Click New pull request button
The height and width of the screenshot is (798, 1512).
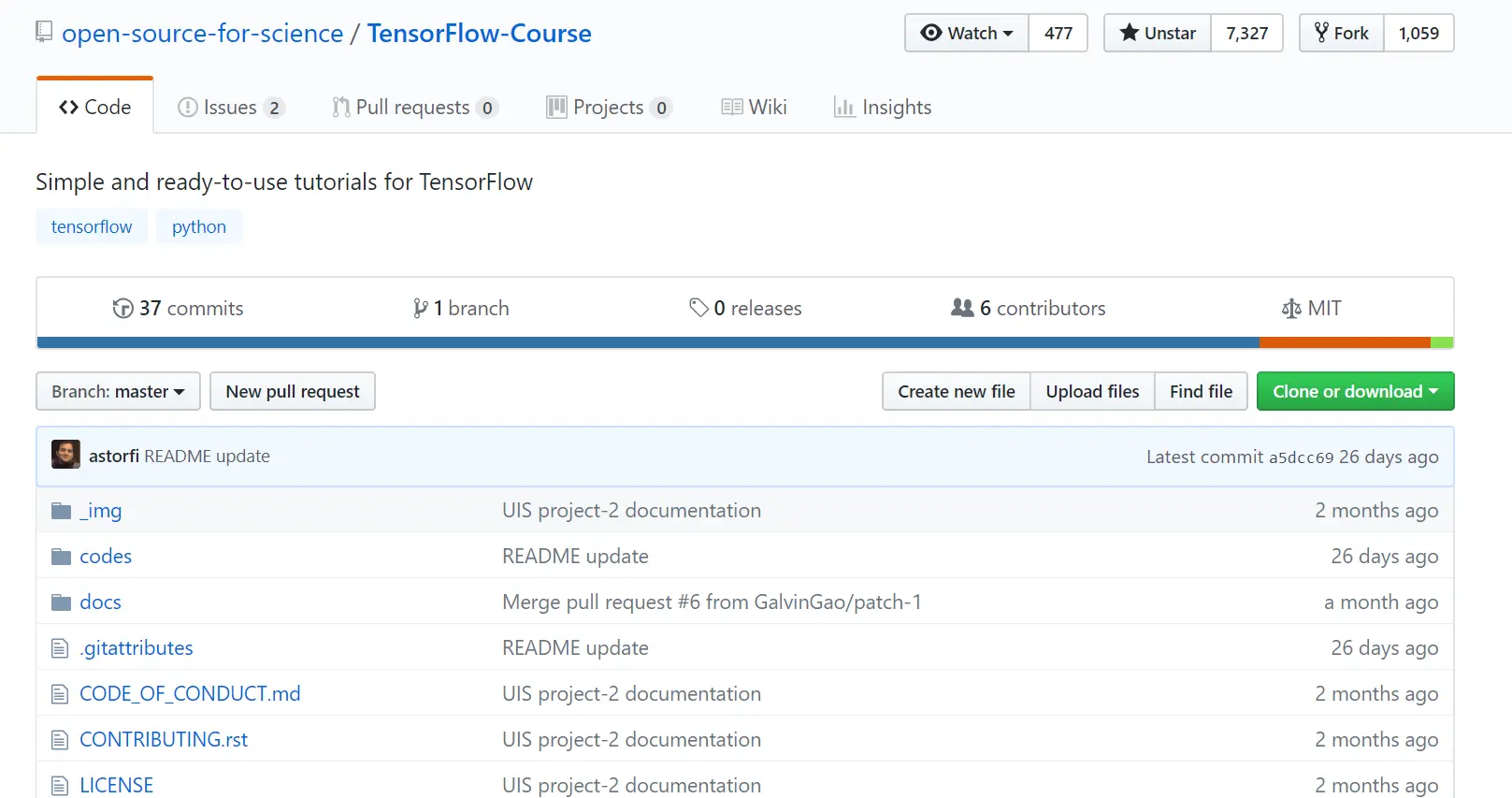pos(293,391)
